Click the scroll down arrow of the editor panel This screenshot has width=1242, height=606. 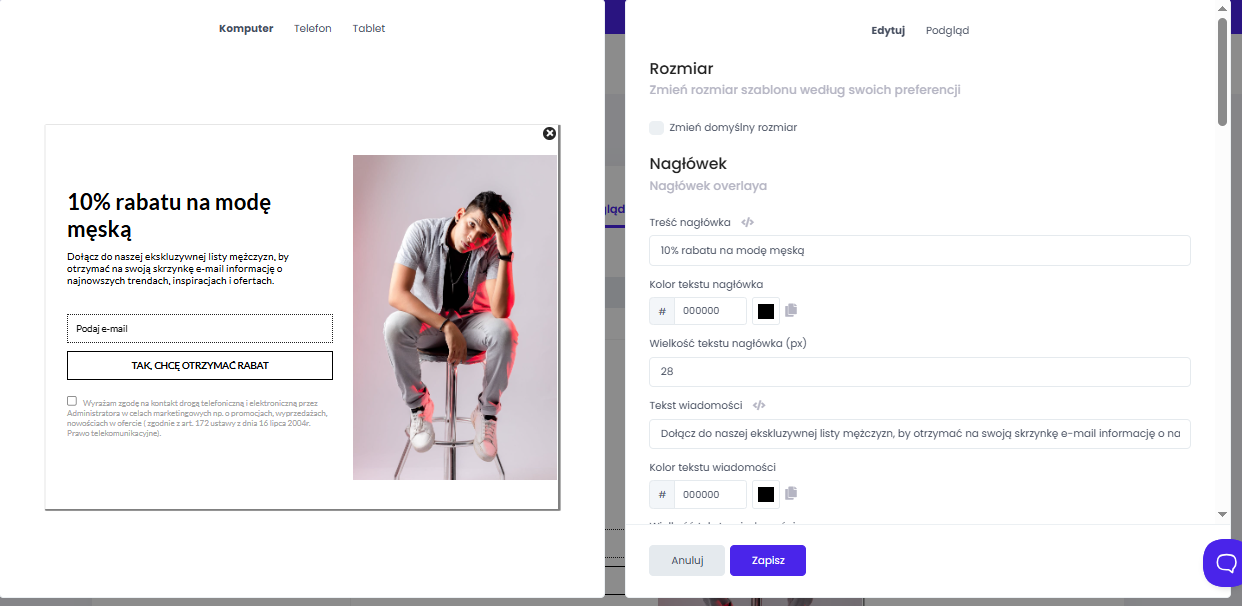[x=1222, y=514]
